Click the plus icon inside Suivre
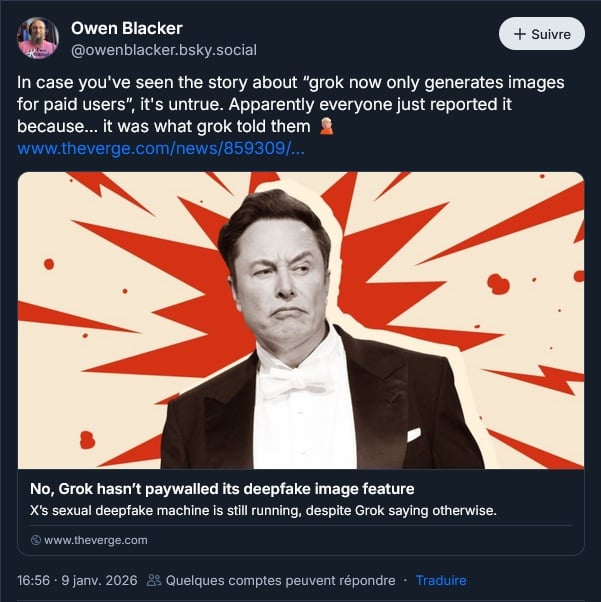This screenshot has height=602, width=601. point(519,34)
